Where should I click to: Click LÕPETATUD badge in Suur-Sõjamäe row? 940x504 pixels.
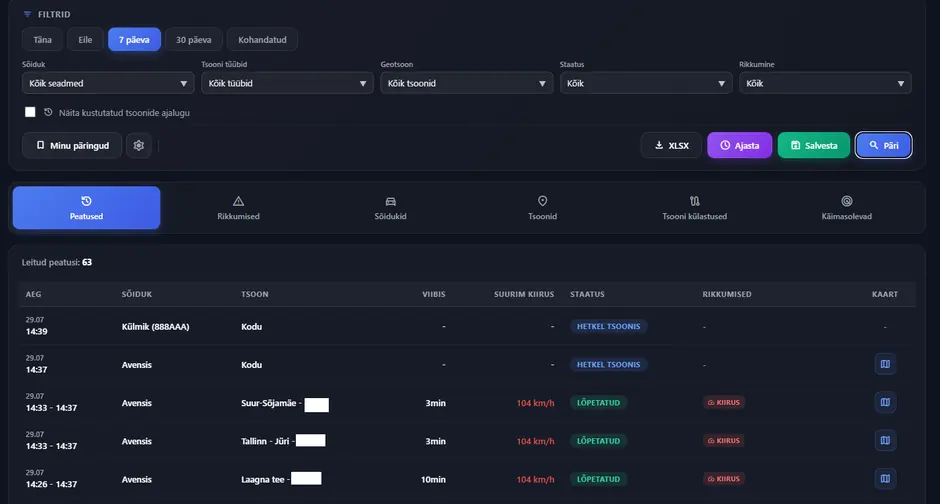point(598,403)
